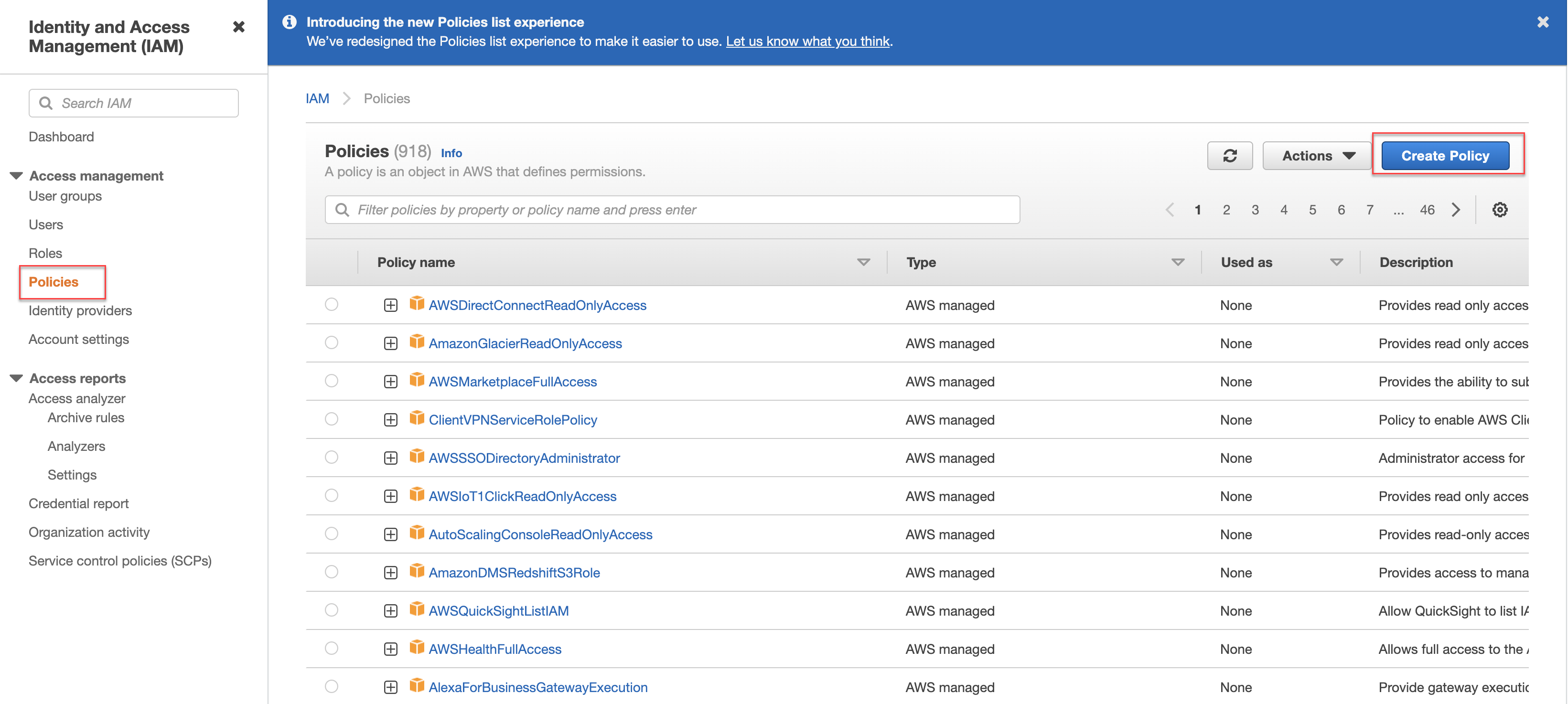Viewport: 1568px width, 704px height.
Task: Open Organization activity in the sidebar
Action: click(x=89, y=533)
